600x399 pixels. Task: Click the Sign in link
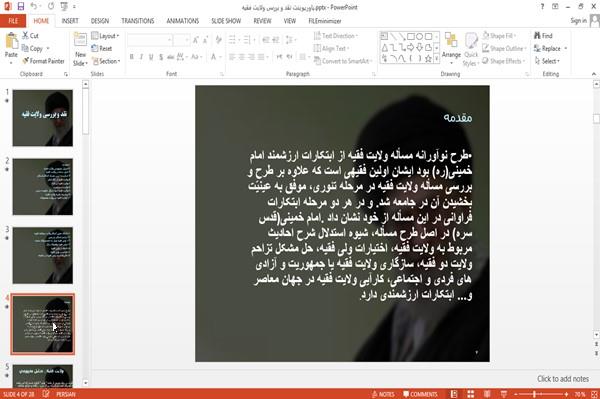[578, 21]
